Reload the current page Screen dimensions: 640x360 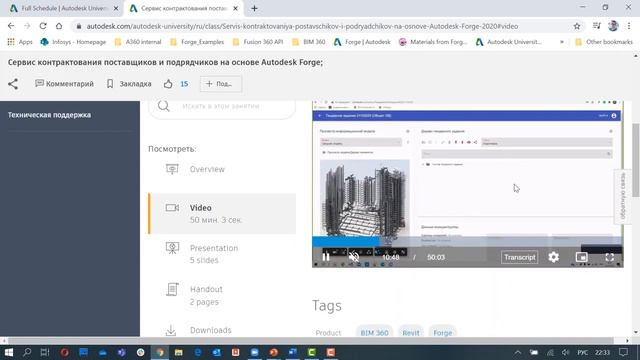coord(43,26)
